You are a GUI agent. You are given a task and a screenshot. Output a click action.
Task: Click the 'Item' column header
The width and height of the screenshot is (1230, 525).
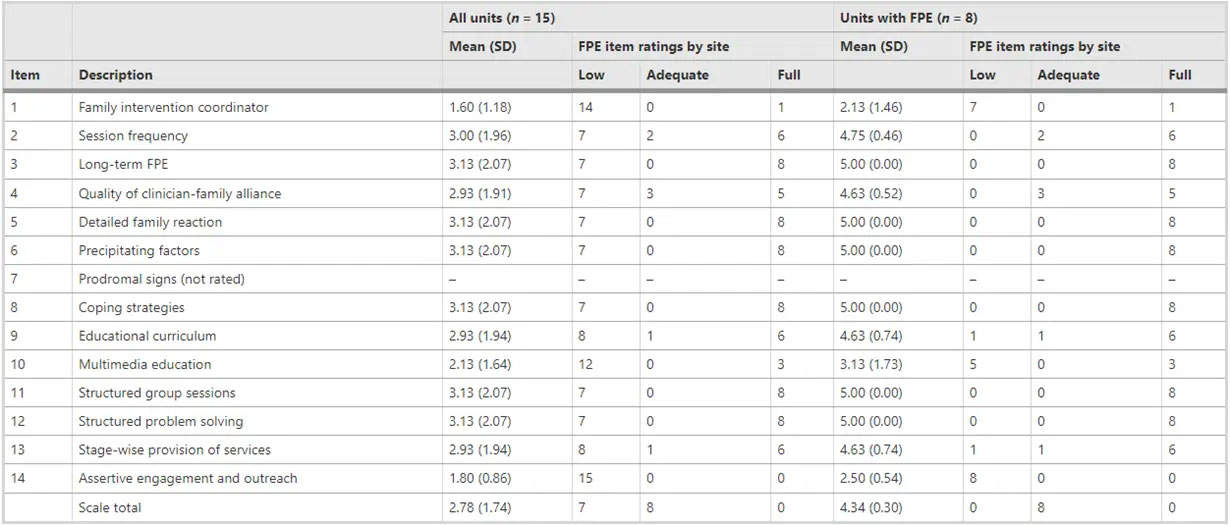pos(25,75)
